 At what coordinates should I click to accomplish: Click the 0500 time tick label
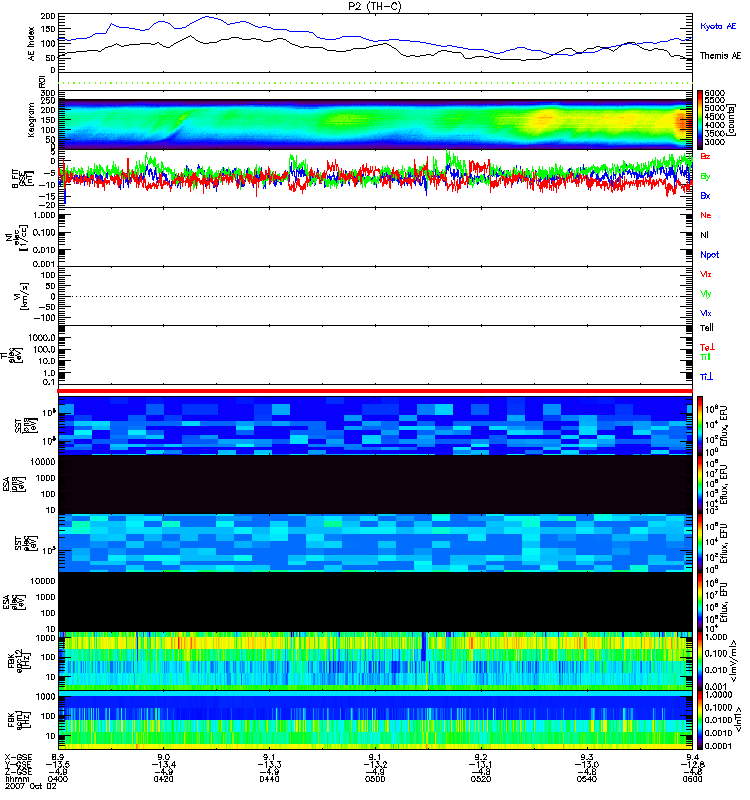pyautogui.click(x=375, y=779)
